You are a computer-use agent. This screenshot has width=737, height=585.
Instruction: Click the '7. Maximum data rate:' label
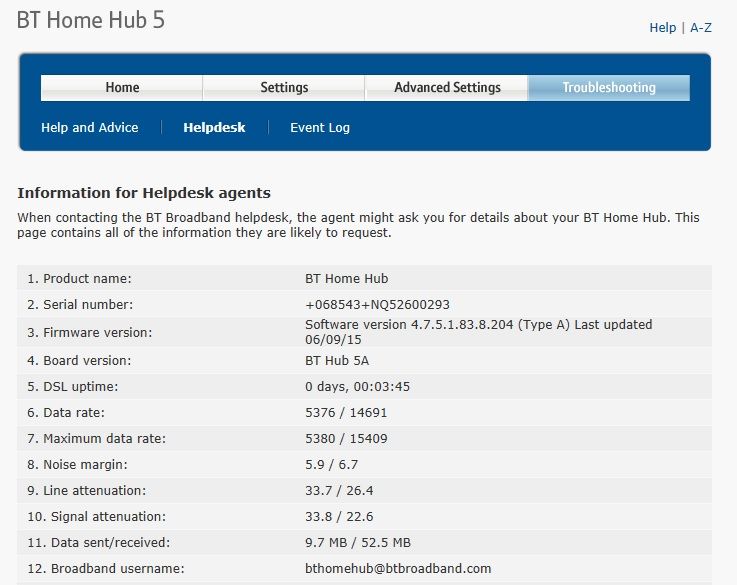click(96, 438)
